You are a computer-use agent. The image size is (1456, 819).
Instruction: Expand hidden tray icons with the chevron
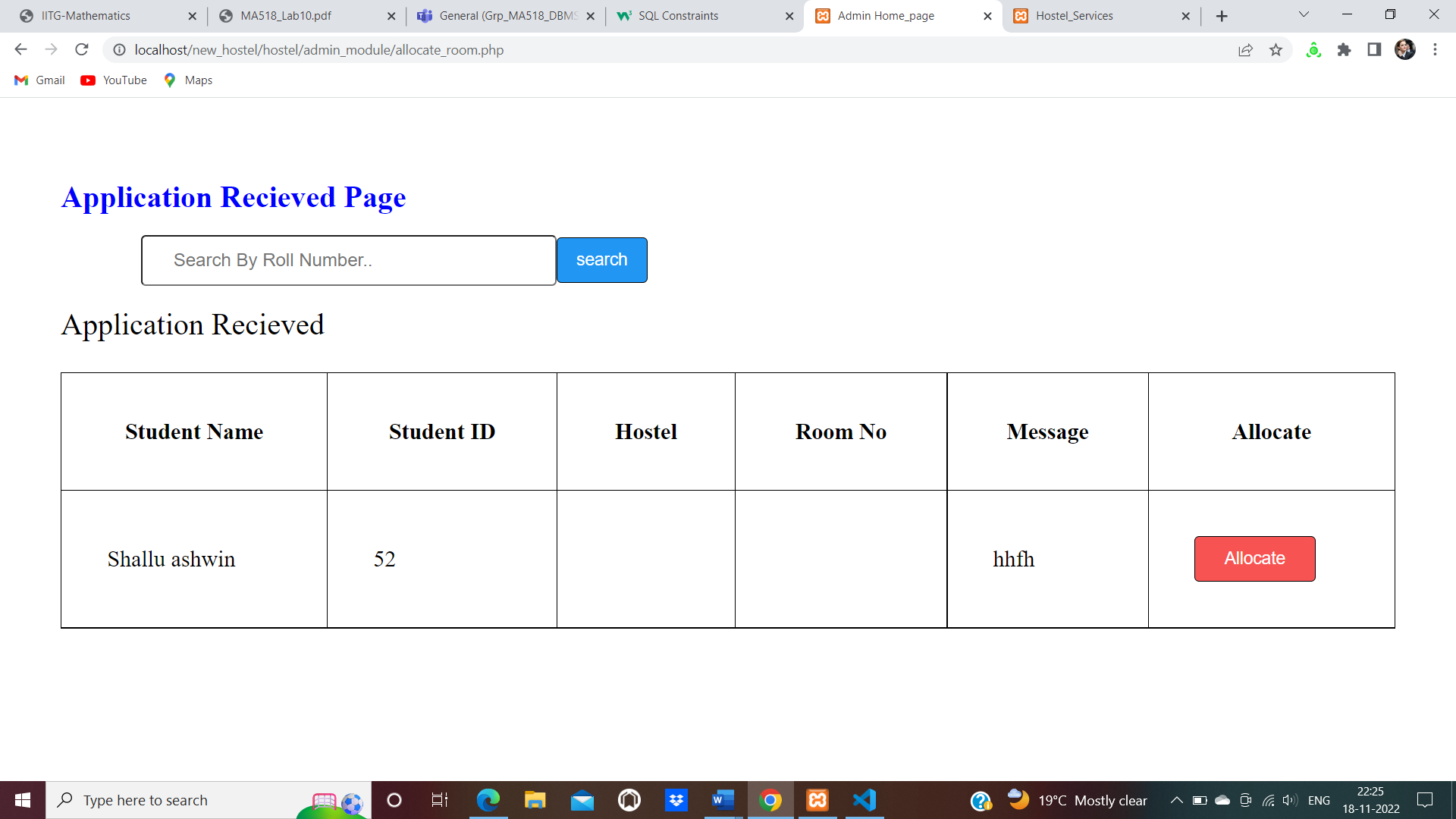1176,799
